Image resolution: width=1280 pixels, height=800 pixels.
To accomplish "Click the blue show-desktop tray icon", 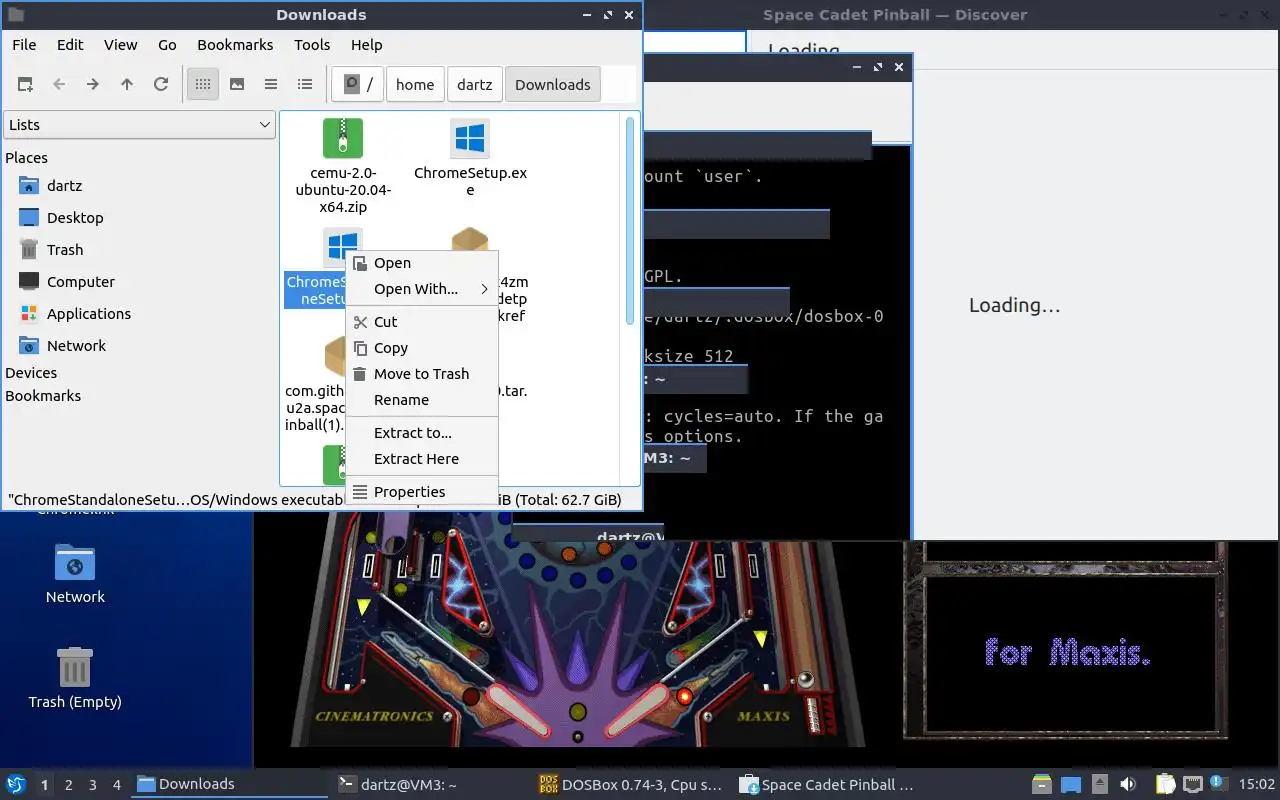I will [x=1071, y=785].
